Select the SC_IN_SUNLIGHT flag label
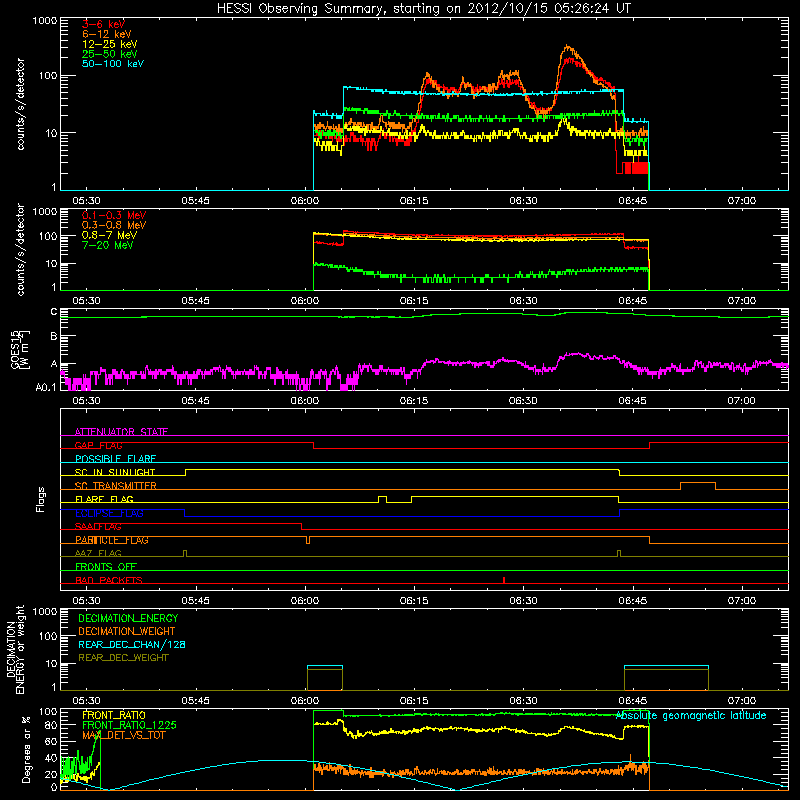This screenshot has width=800, height=800. tap(115, 472)
